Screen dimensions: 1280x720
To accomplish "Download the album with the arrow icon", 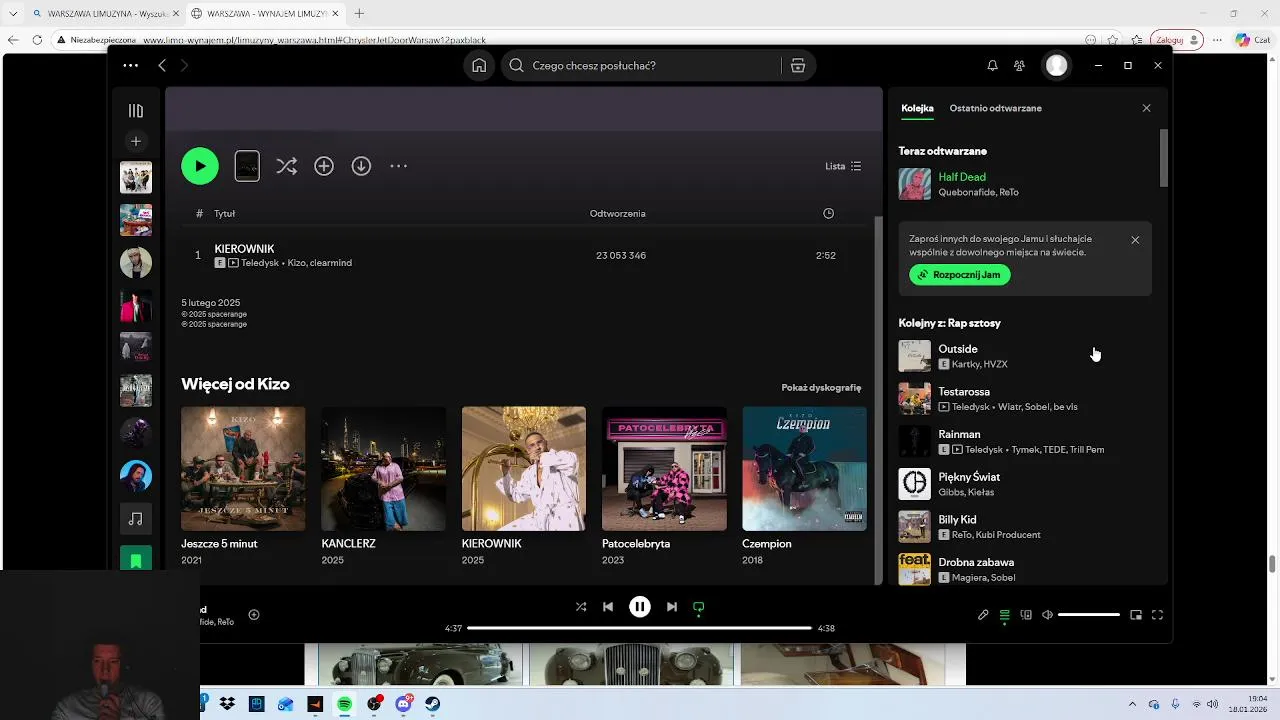I will [x=361, y=166].
